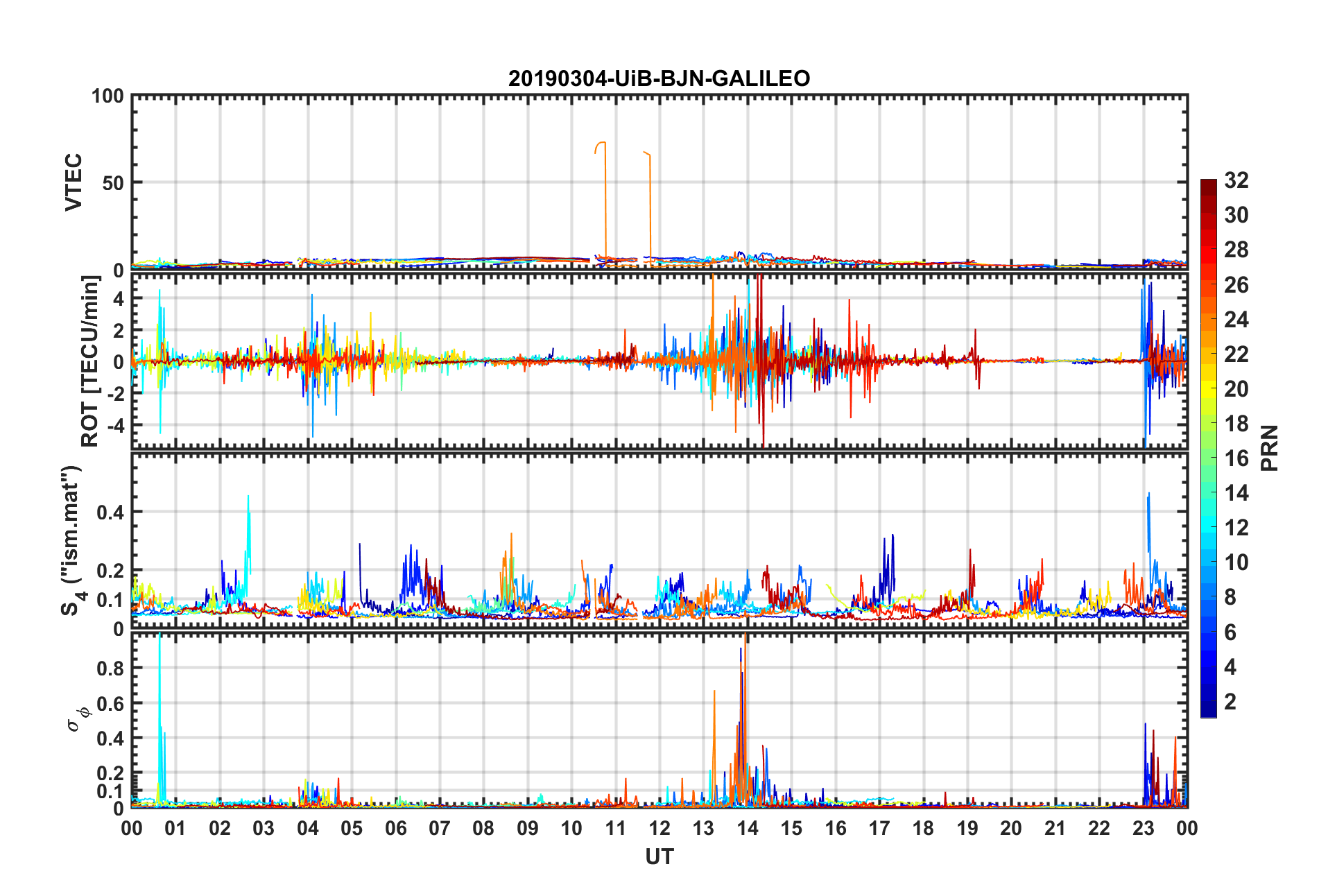Click colorbar tick label 6
1319x896 pixels.
tap(1230, 632)
